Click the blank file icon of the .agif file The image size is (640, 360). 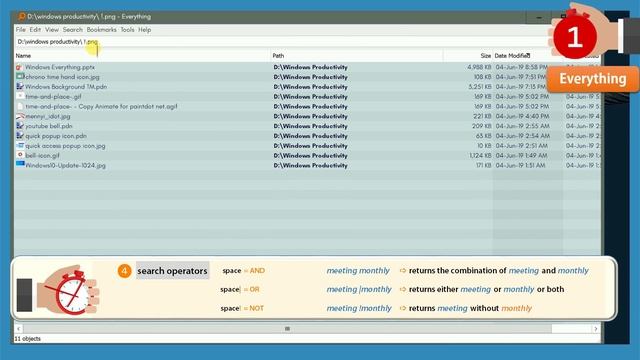[x=20, y=106]
